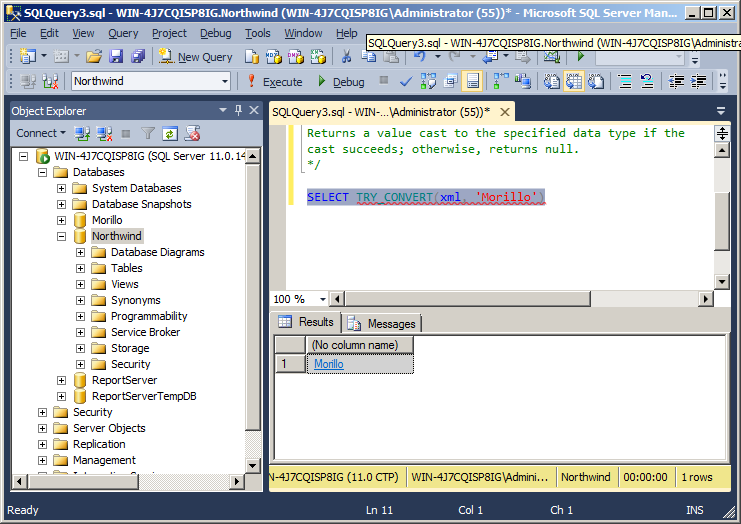The height and width of the screenshot is (524, 741).
Task: Comment out the selected lines icon
Action: click(625, 81)
